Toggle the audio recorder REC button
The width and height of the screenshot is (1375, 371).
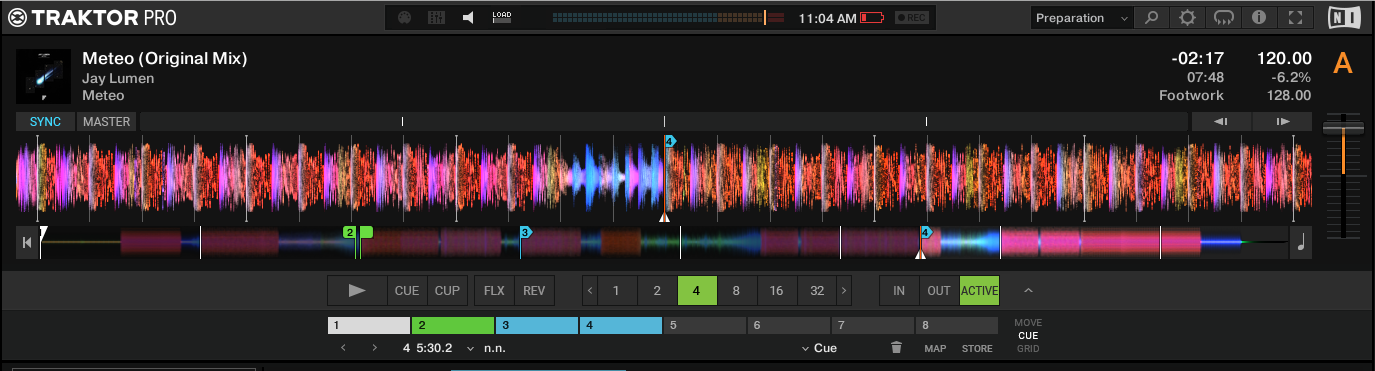[912, 18]
